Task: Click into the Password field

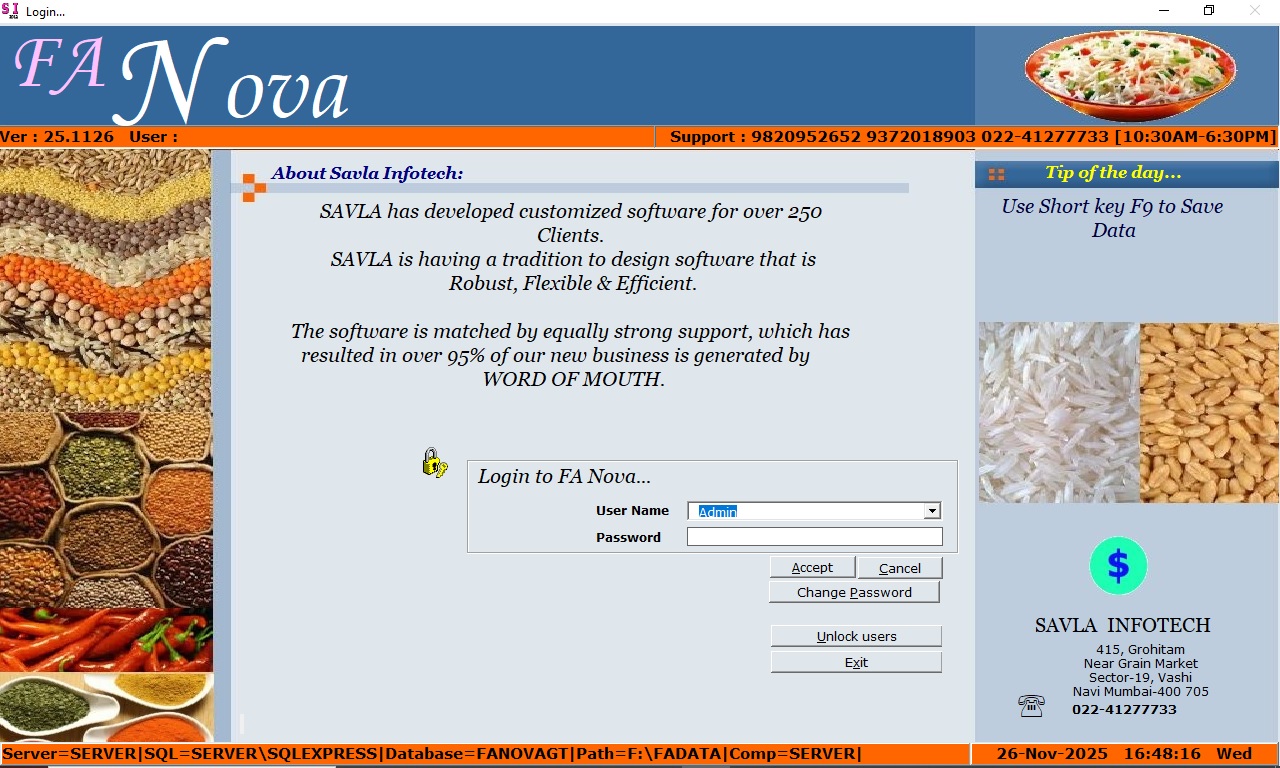Action: [x=814, y=537]
